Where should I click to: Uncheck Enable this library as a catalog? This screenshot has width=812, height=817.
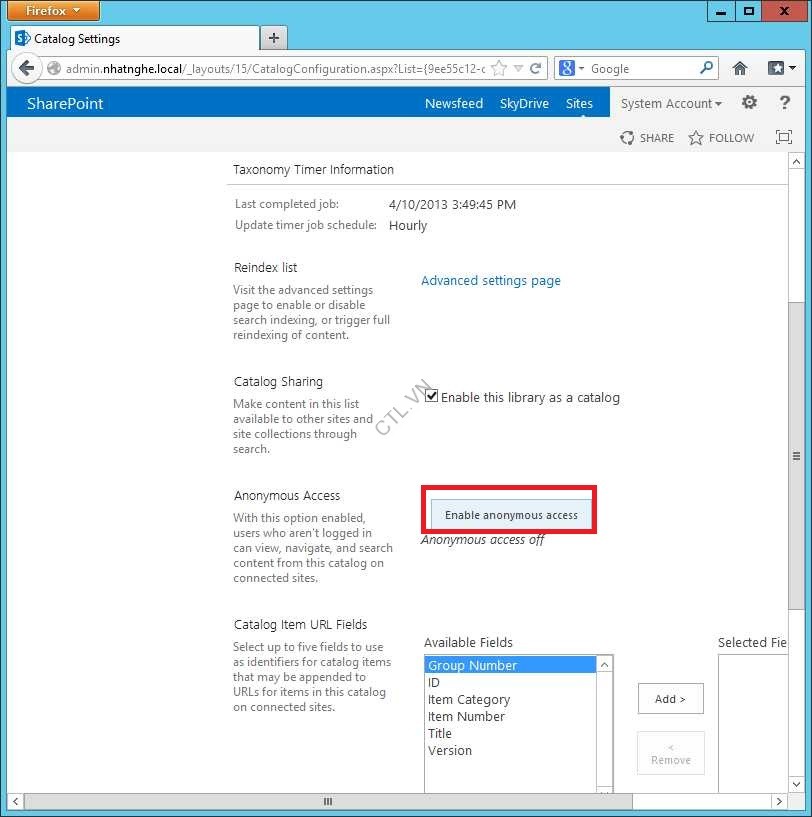[432, 397]
